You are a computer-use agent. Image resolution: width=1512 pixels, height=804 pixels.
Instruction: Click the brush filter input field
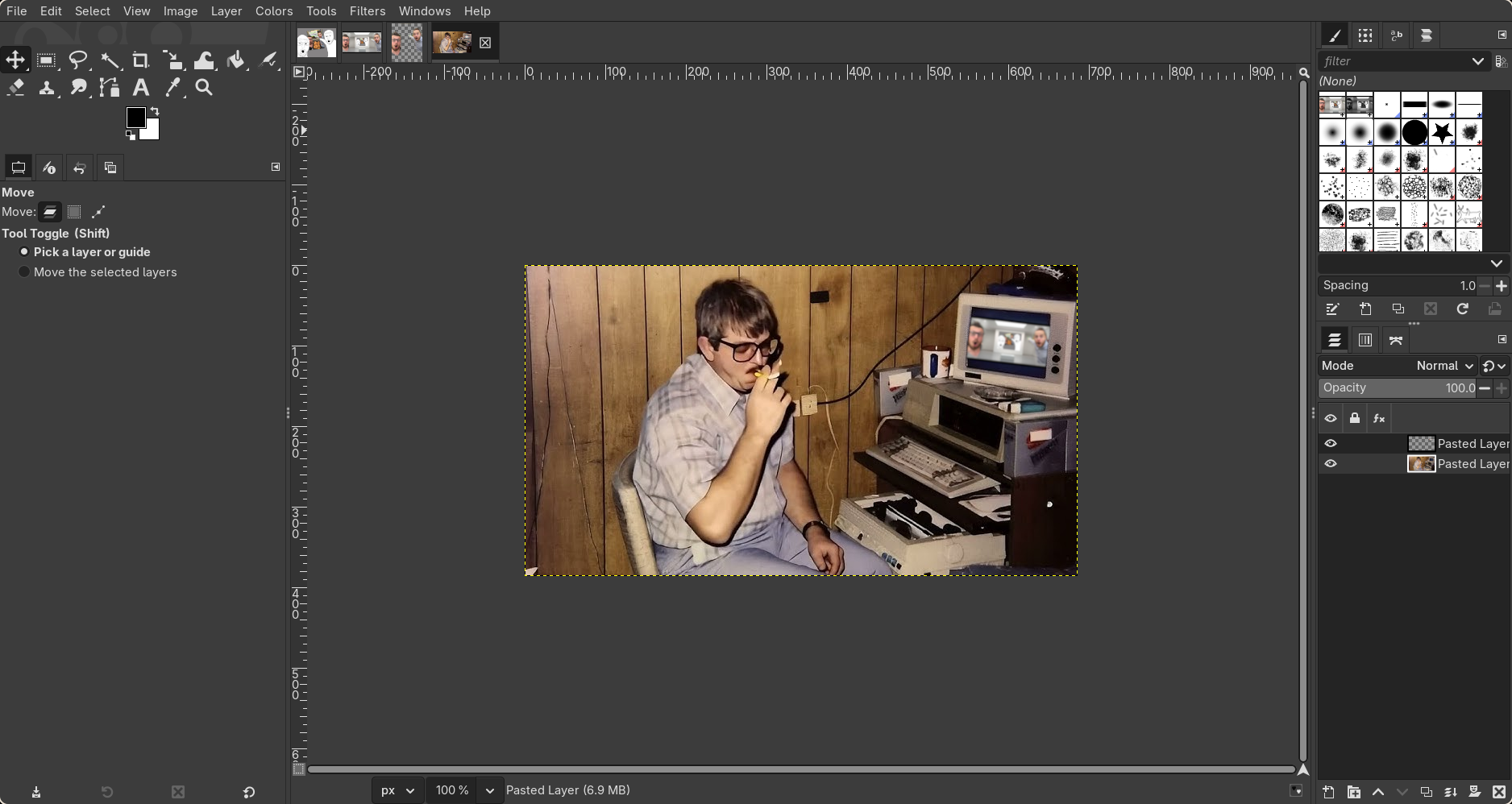click(1393, 61)
